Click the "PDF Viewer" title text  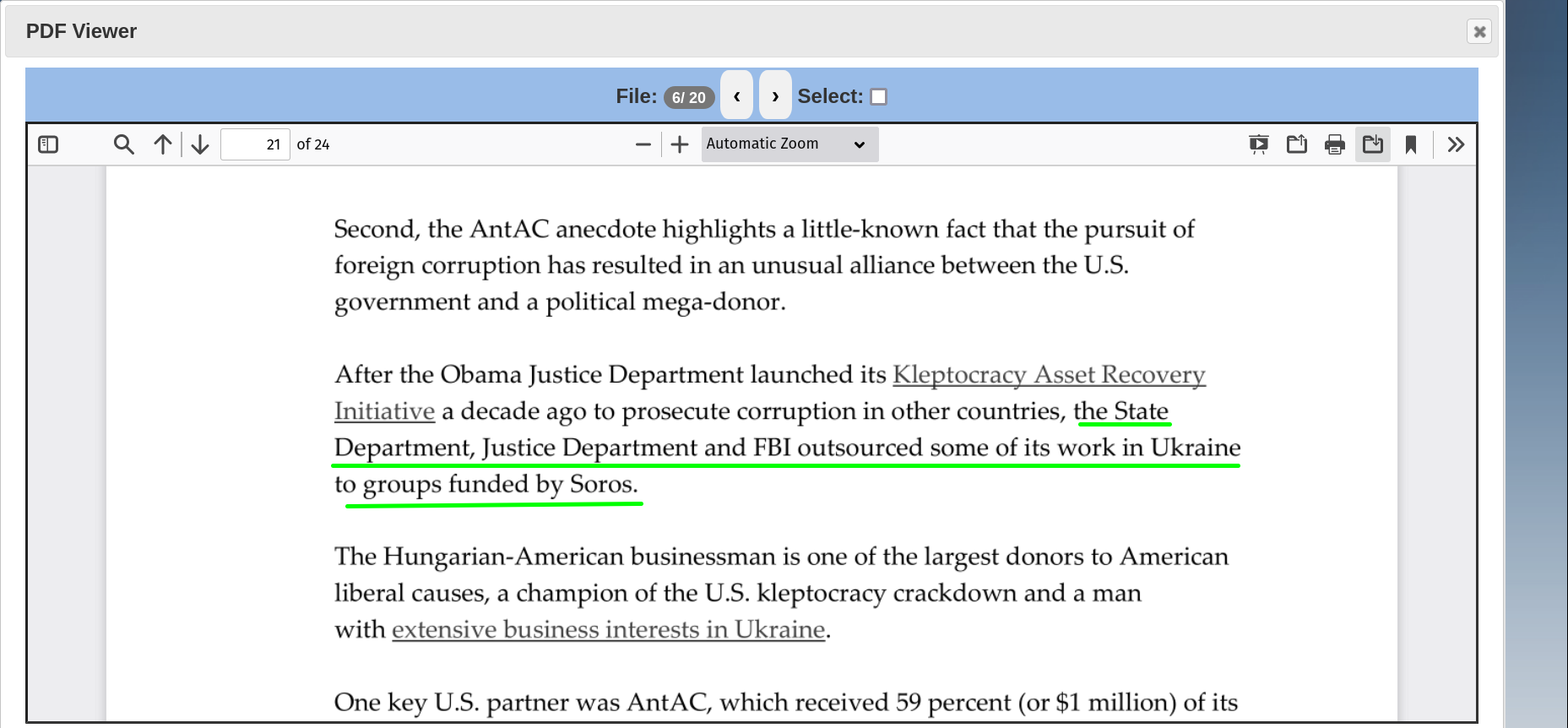pyautogui.click(x=81, y=31)
